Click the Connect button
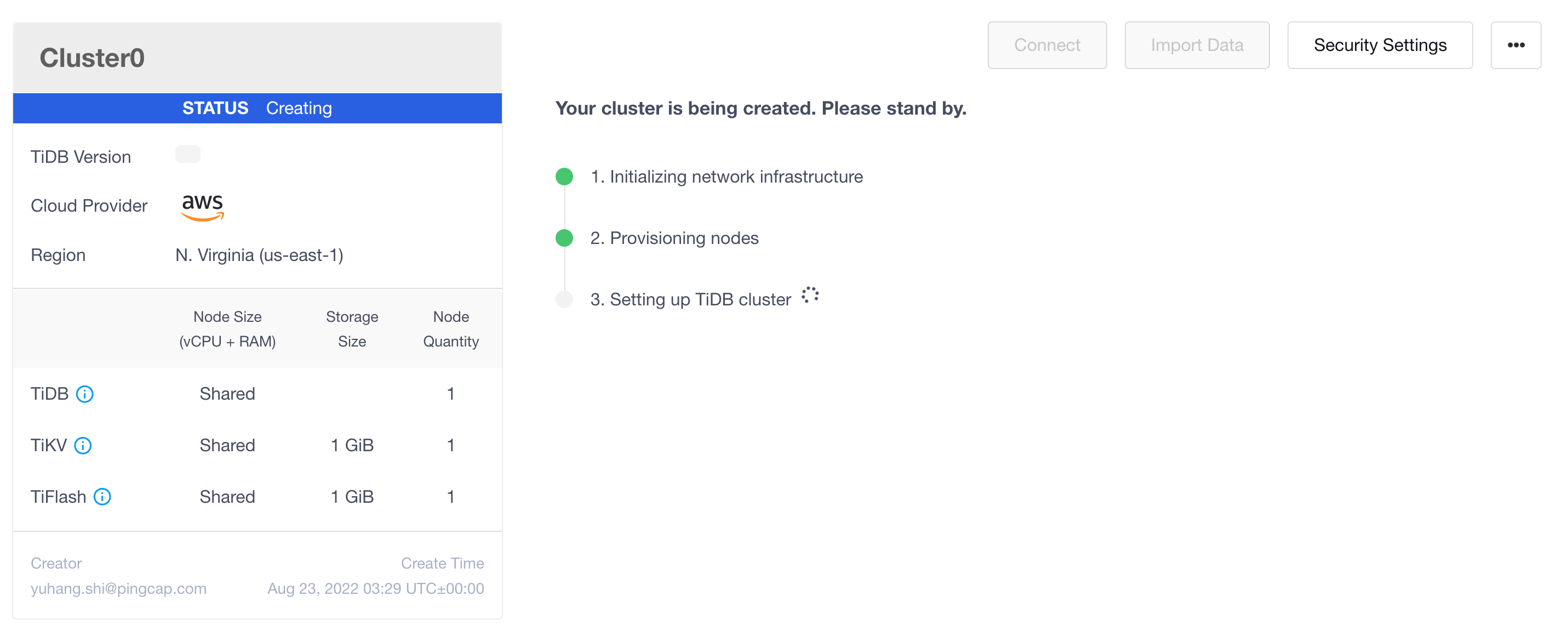Image resolution: width=1568 pixels, height=636 pixels. [1047, 45]
